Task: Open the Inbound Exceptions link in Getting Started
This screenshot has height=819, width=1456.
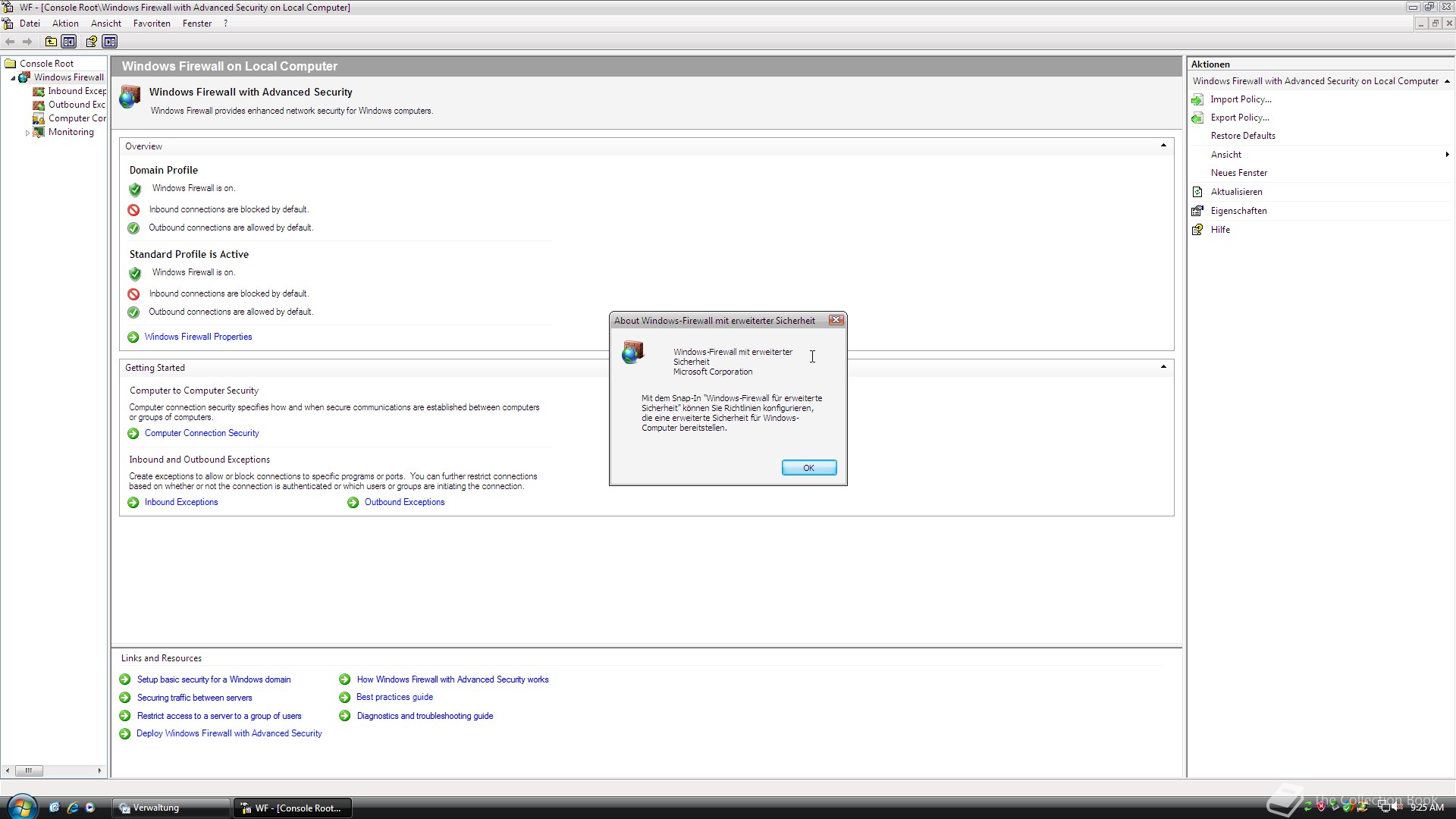Action: pyautogui.click(x=181, y=502)
